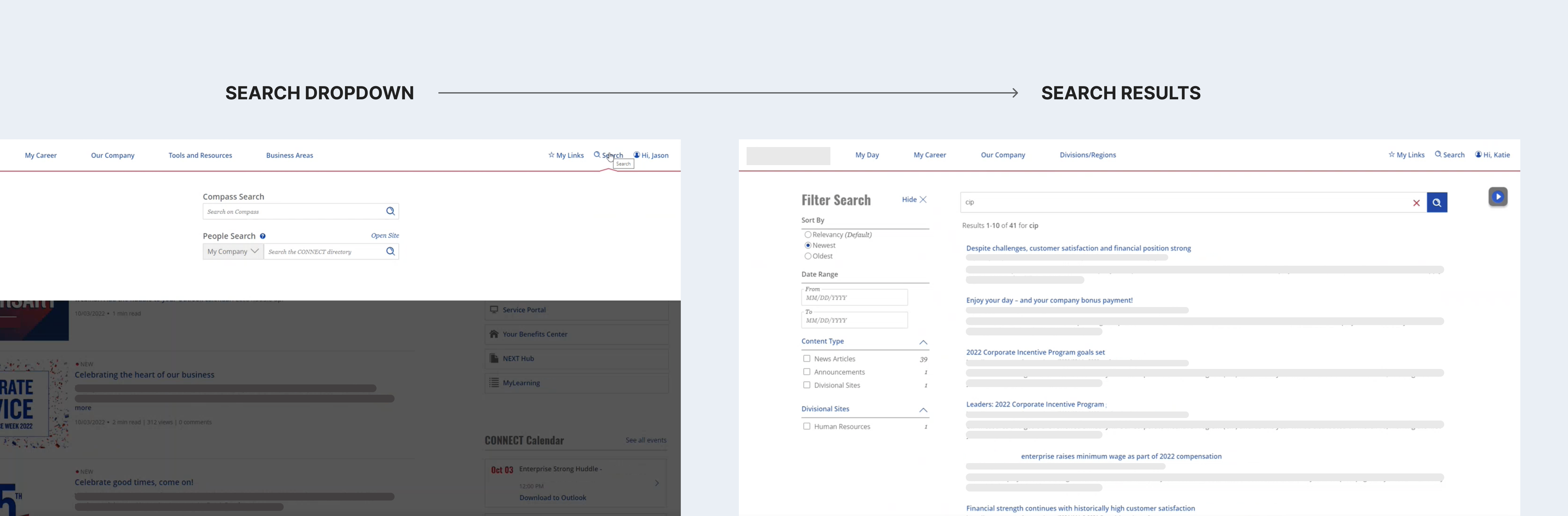Image resolution: width=1568 pixels, height=516 pixels.
Task: Click the To date field
Action: click(x=854, y=320)
